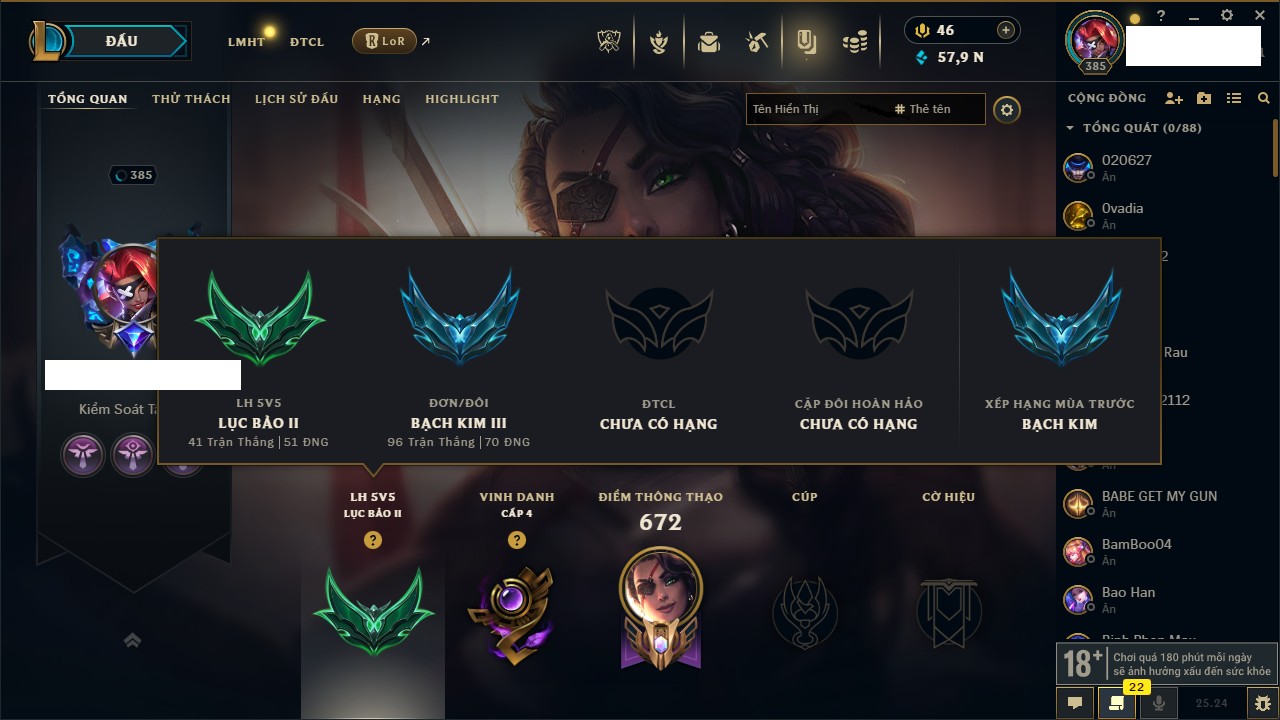The width and height of the screenshot is (1280, 720).
Task: Expand the profile banner chevron
Action: point(132,640)
